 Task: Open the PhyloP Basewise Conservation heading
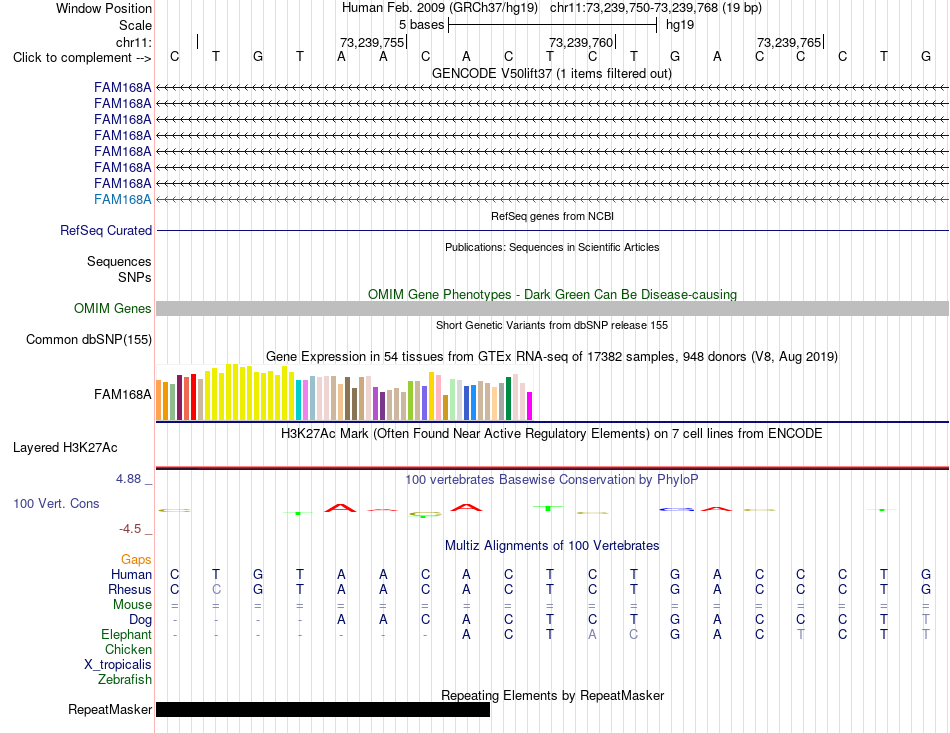pos(552,480)
